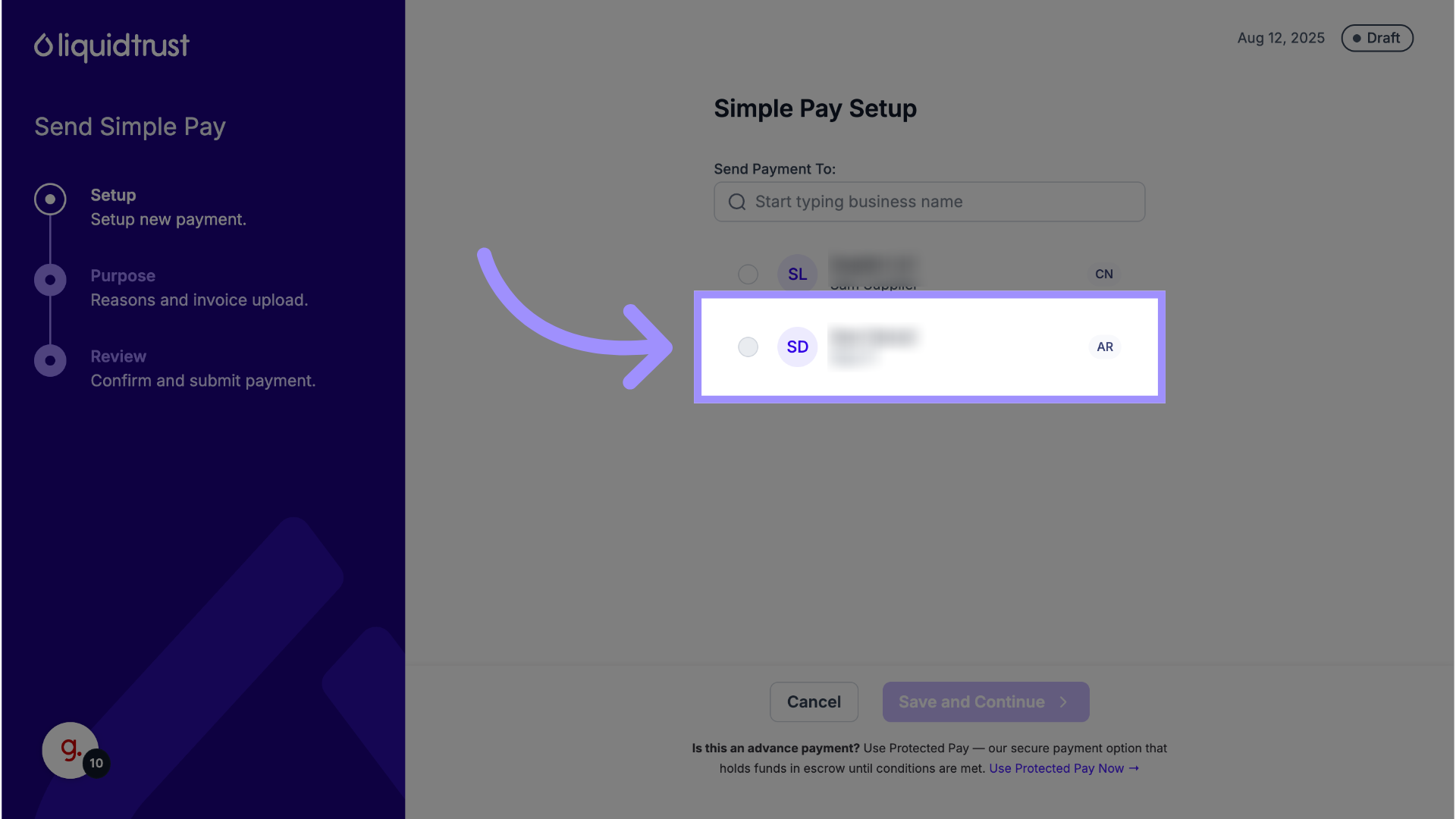Click the CN country tag
This screenshot has width=1456, height=819.
tap(1103, 275)
